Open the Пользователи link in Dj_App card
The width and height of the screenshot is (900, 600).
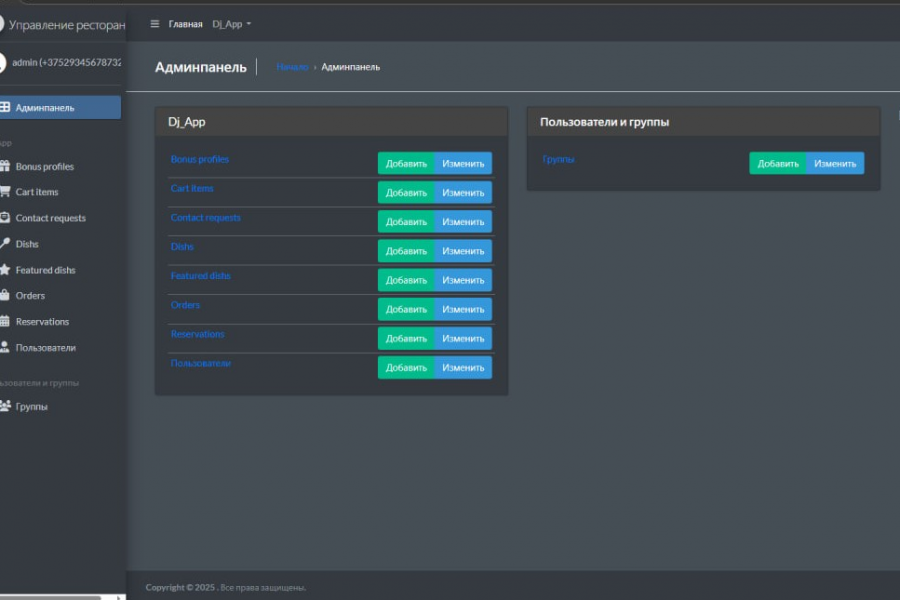[x=200, y=363]
